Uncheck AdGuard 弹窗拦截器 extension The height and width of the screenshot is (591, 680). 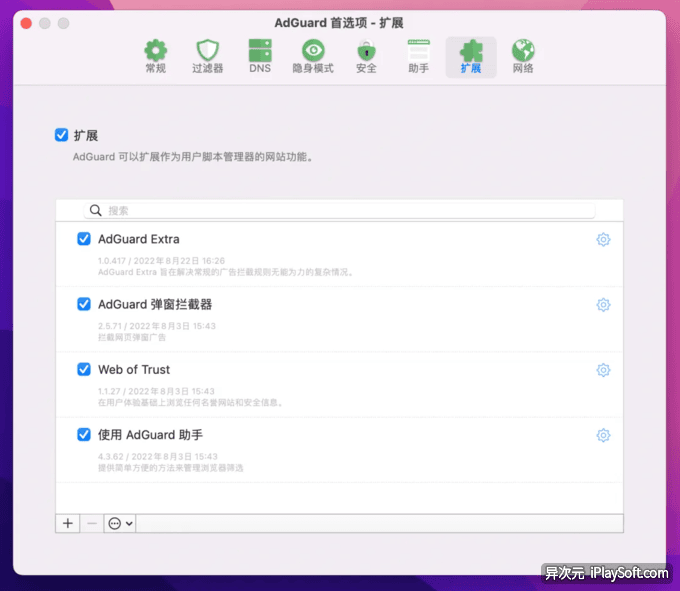pos(84,304)
